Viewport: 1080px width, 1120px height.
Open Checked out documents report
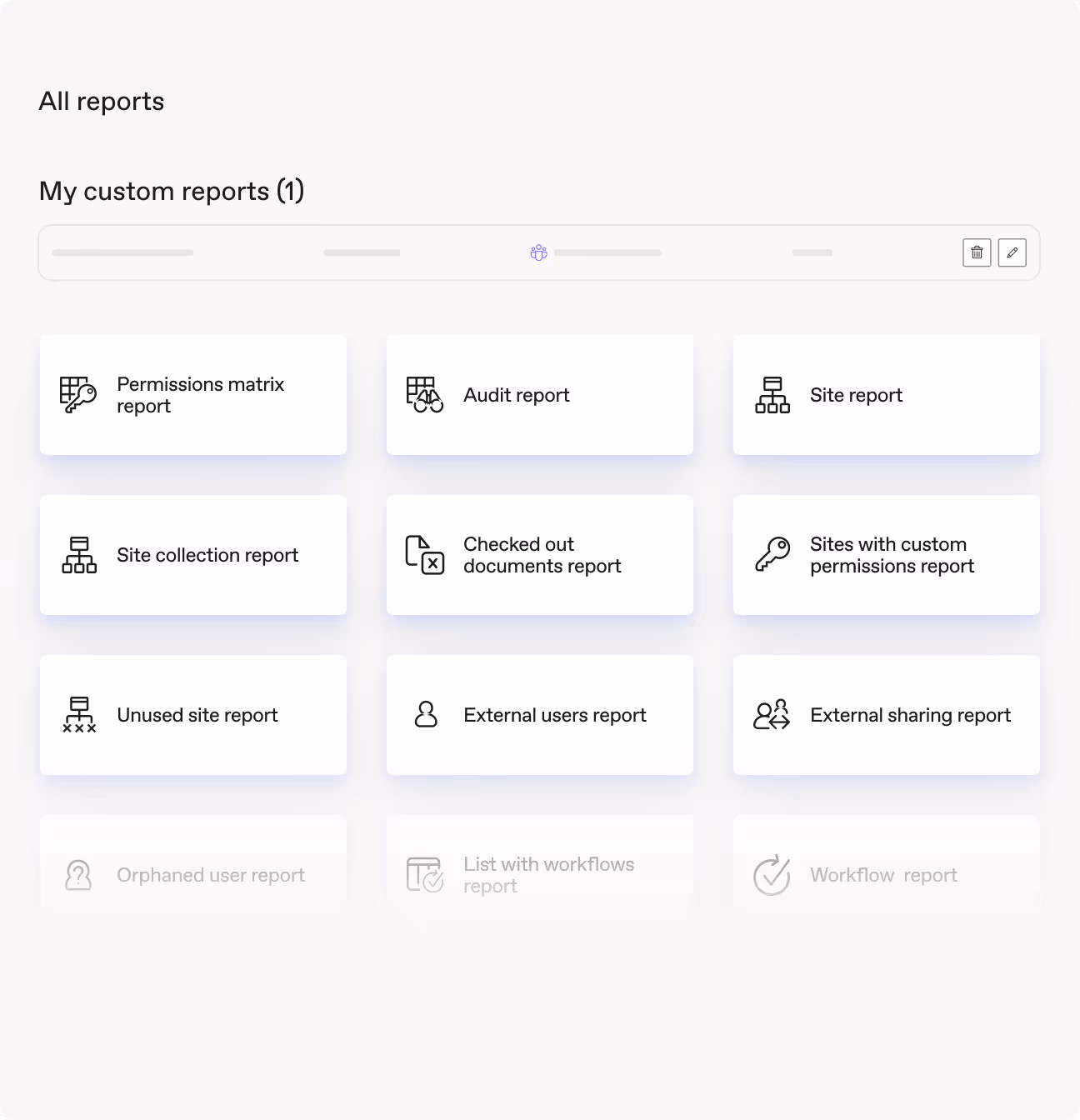(540, 555)
